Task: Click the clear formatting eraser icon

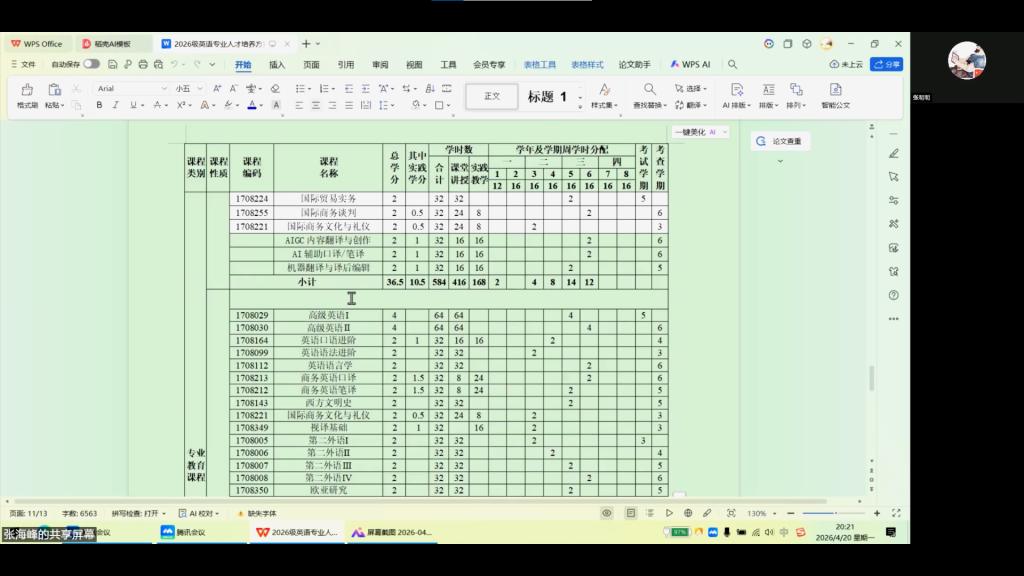Action: coord(275,89)
